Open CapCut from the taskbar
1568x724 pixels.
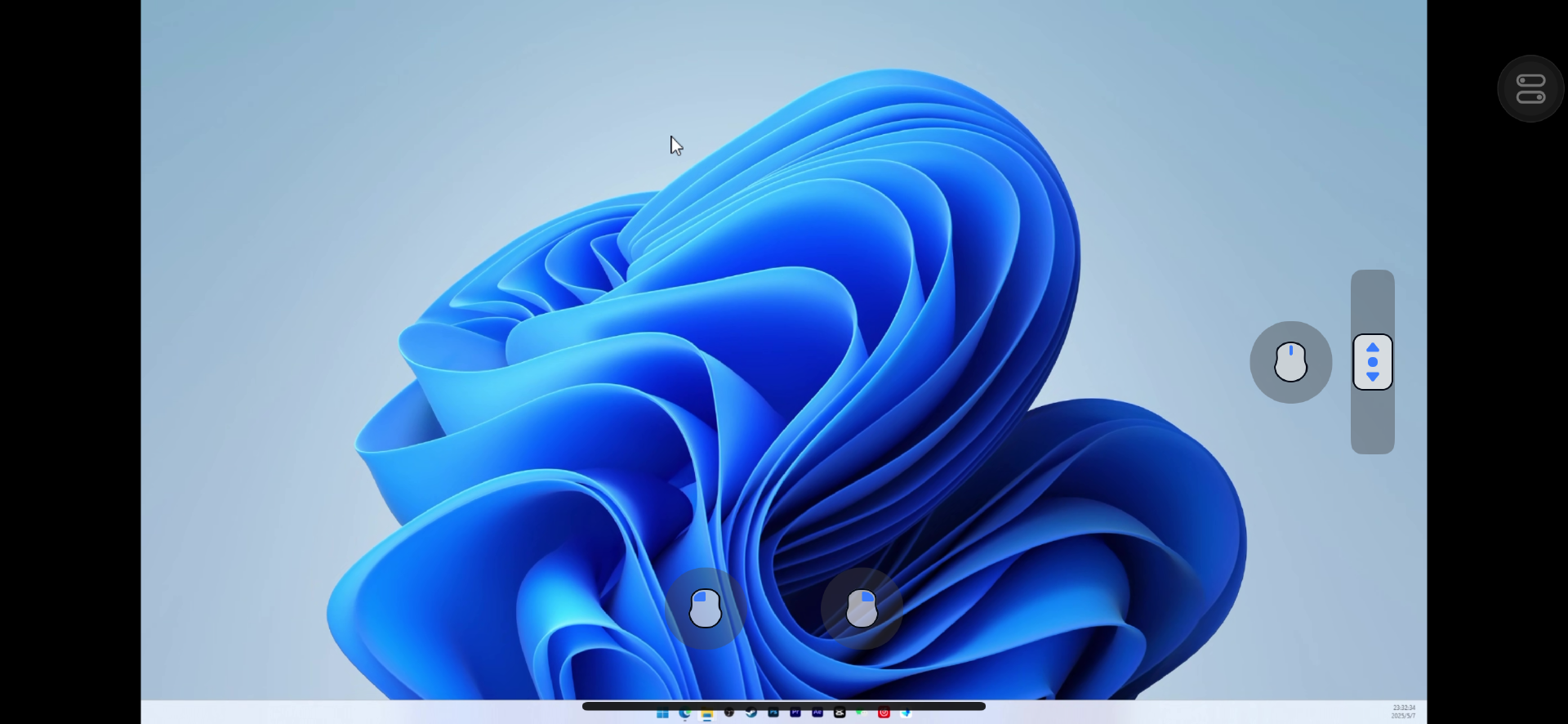click(840, 713)
